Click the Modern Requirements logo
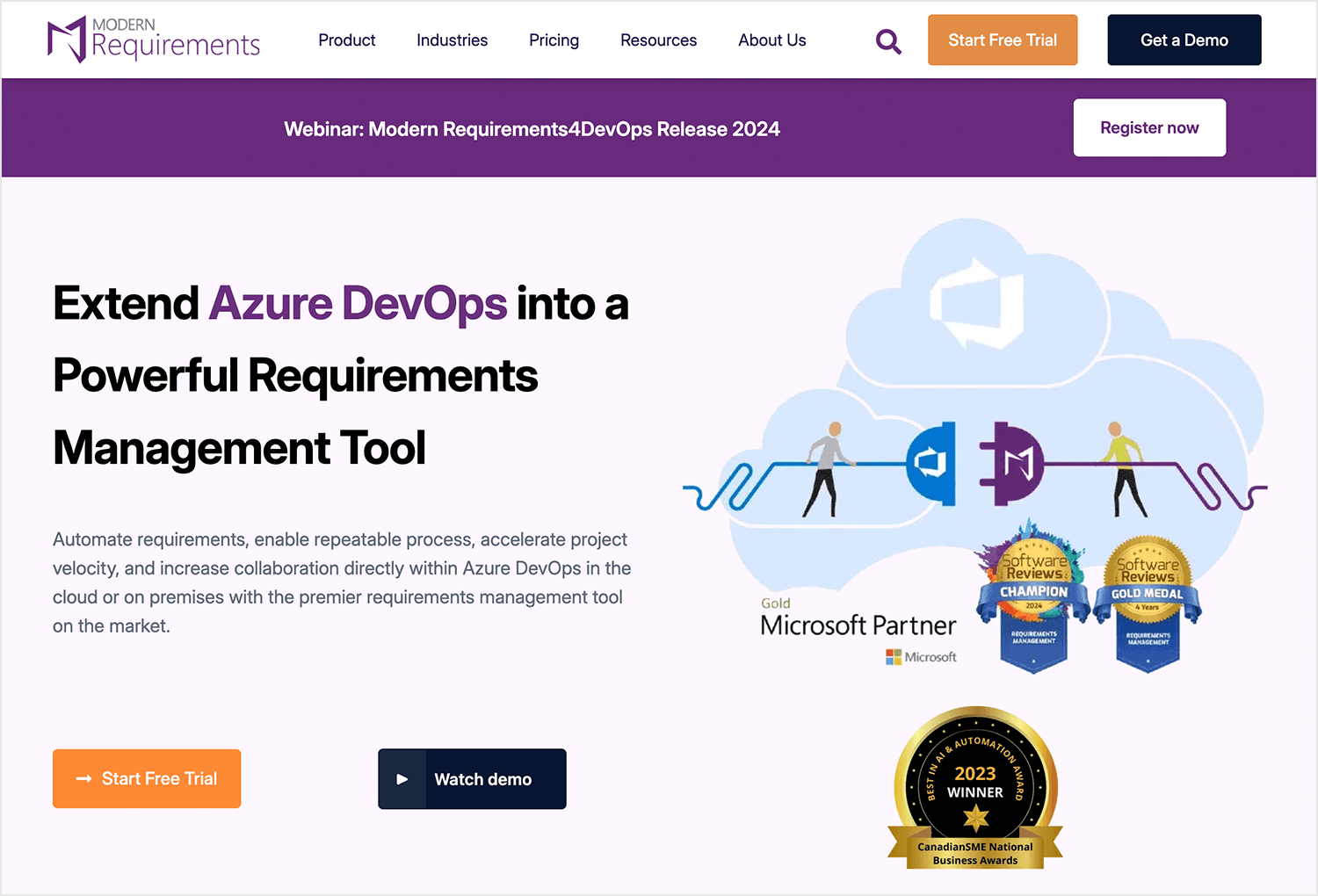The image size is (1318, 896). 154,40
